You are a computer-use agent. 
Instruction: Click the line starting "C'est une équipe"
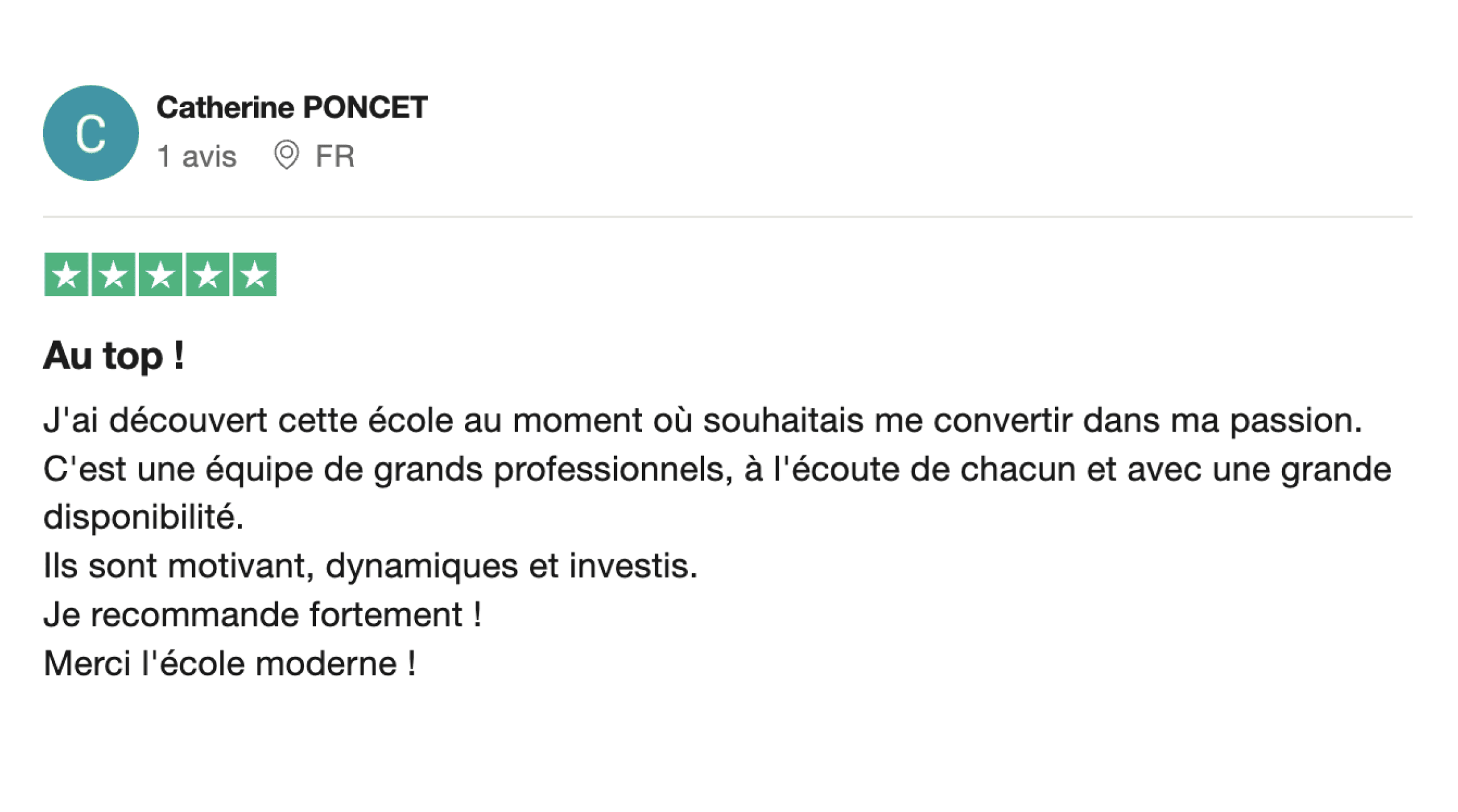click(716, 469)
